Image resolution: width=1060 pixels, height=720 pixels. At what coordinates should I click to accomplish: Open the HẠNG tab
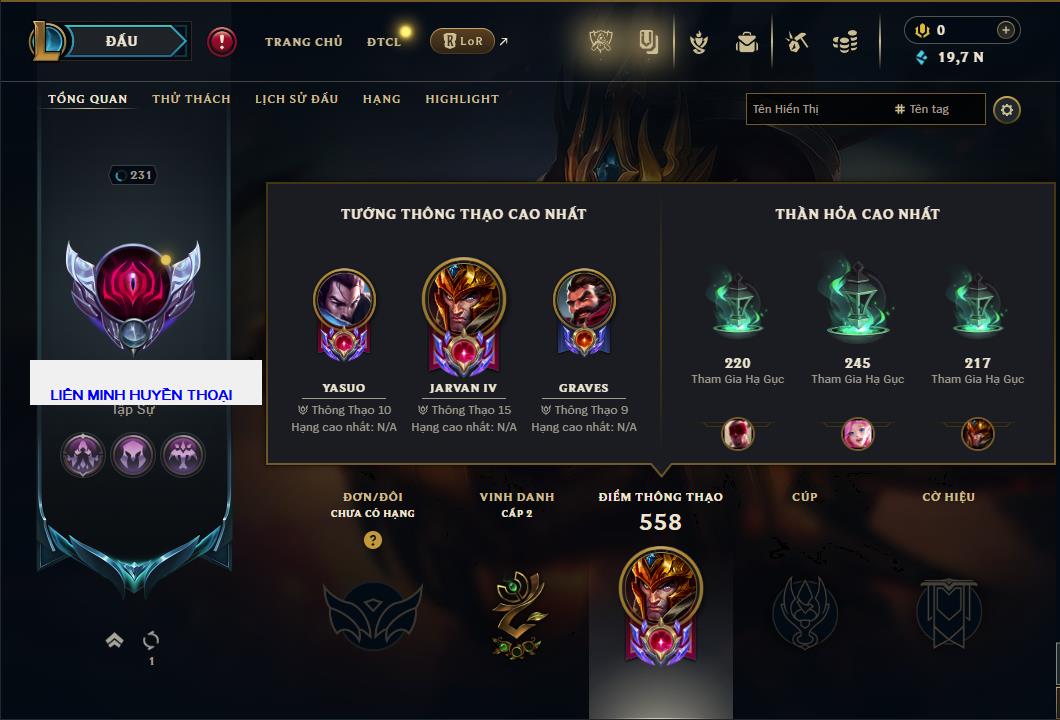coord(381,99)
